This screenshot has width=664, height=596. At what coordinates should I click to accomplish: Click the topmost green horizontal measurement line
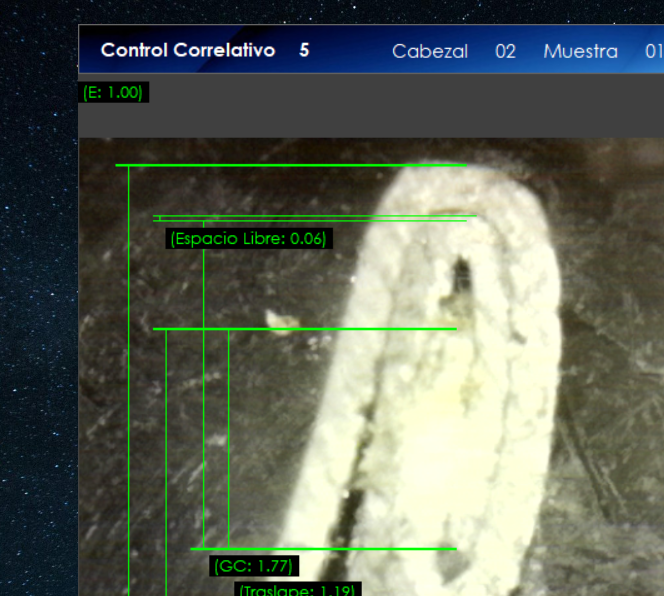tap(290, 165)
